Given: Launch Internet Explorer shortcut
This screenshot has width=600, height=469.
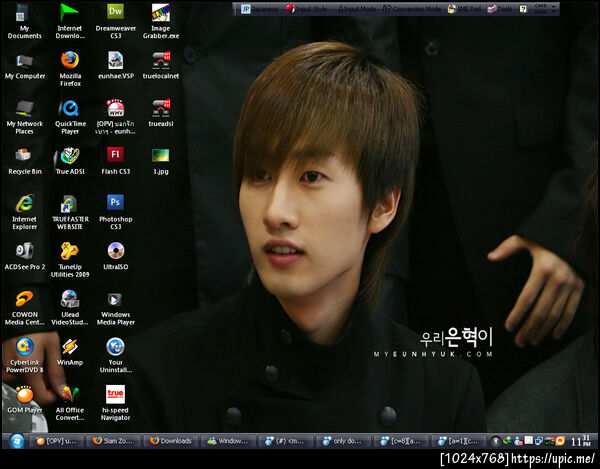Looking at the screenshot, I should click(x=24, y=212).
